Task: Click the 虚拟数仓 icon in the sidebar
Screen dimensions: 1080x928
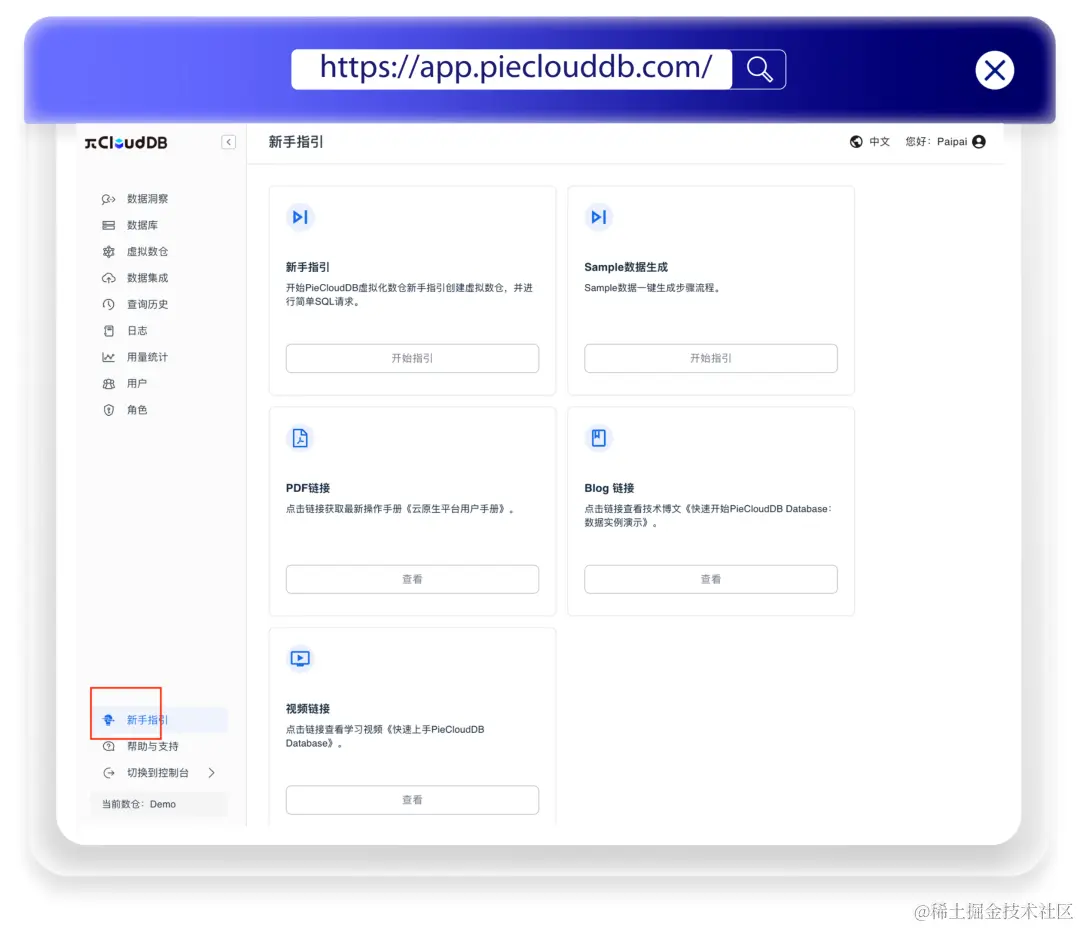Action: tap(108, 251)
